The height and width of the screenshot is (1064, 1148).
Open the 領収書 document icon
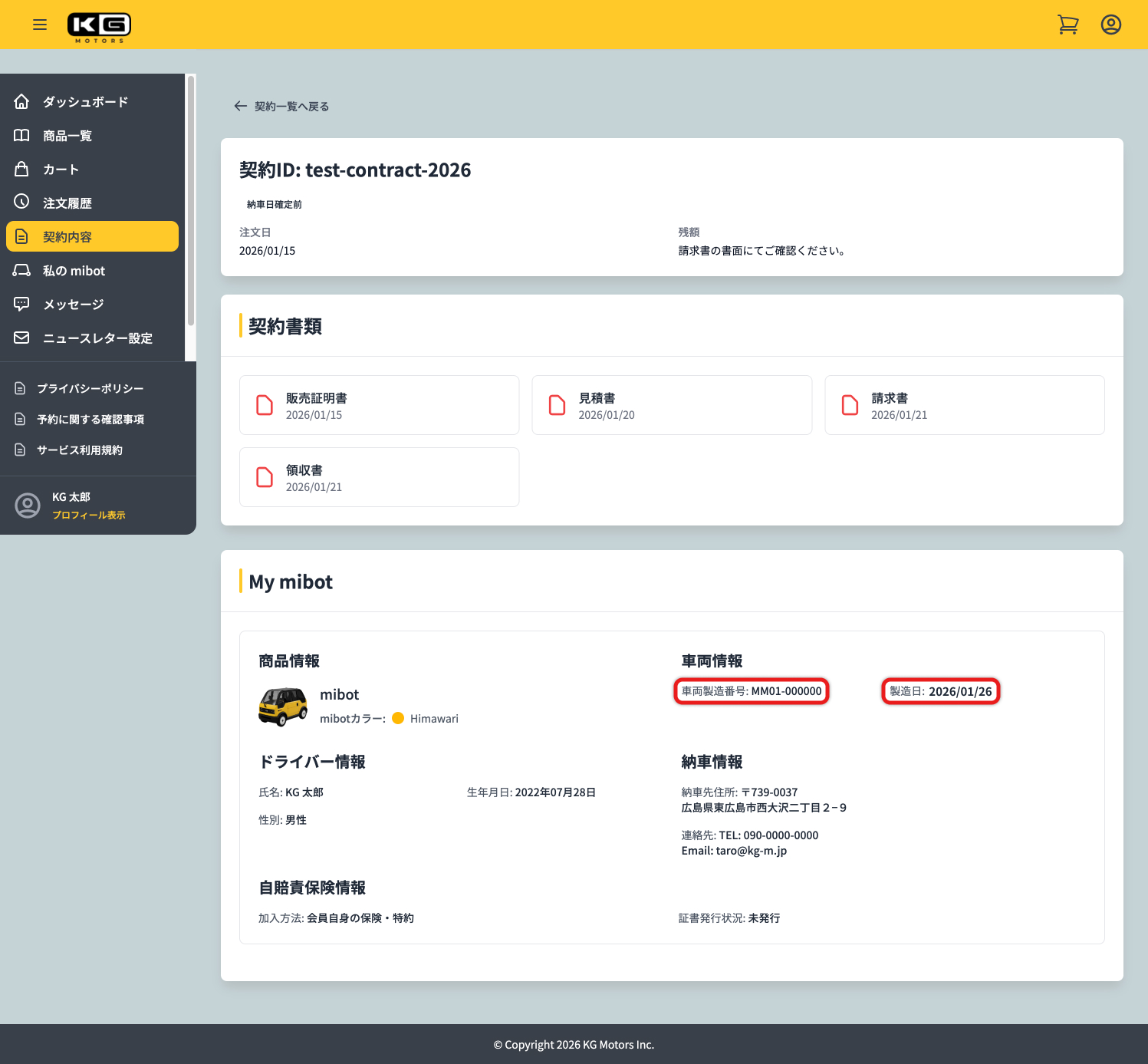265,476
